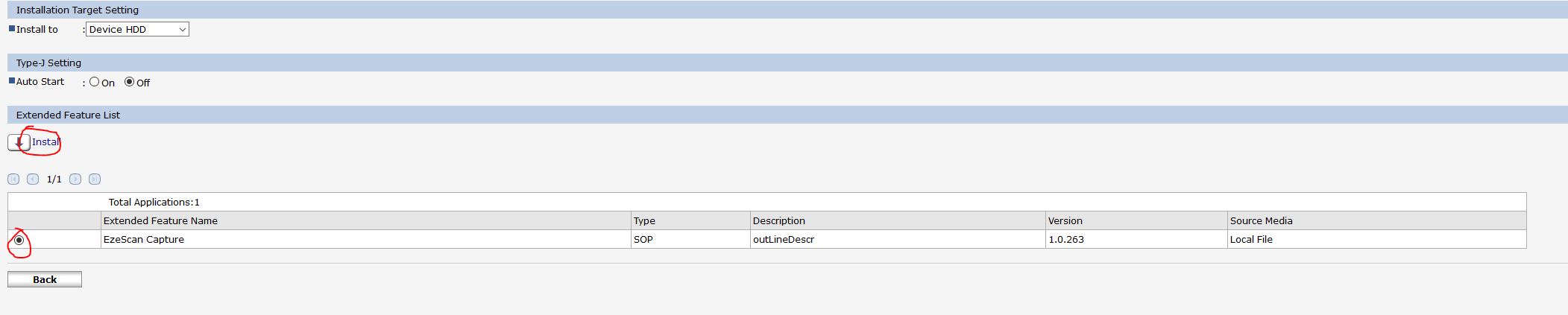Click the Install download arrow icon
The height and width of the screenshot is (315, 1568).
[x=19, y=142]
